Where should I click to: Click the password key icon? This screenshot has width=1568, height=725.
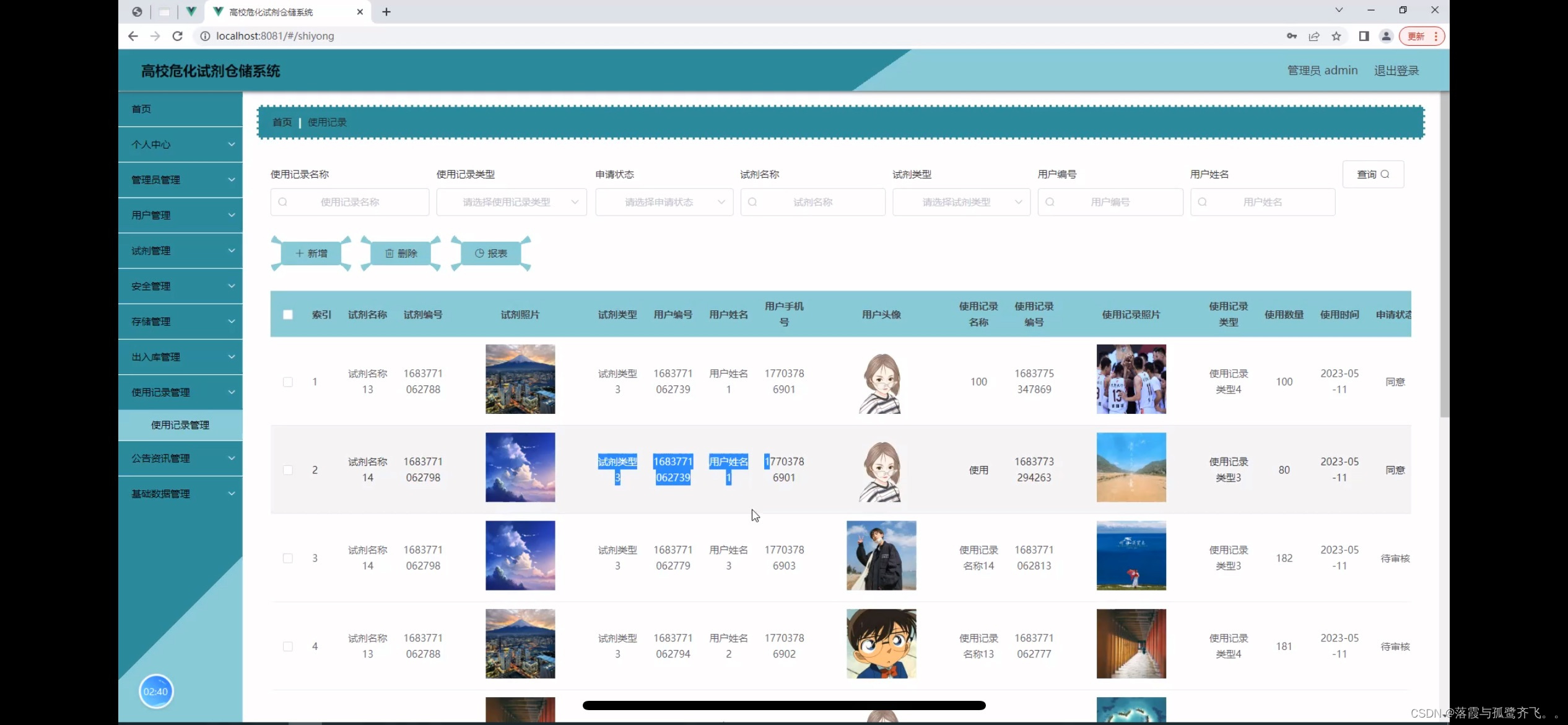(x=1292, y=36)
